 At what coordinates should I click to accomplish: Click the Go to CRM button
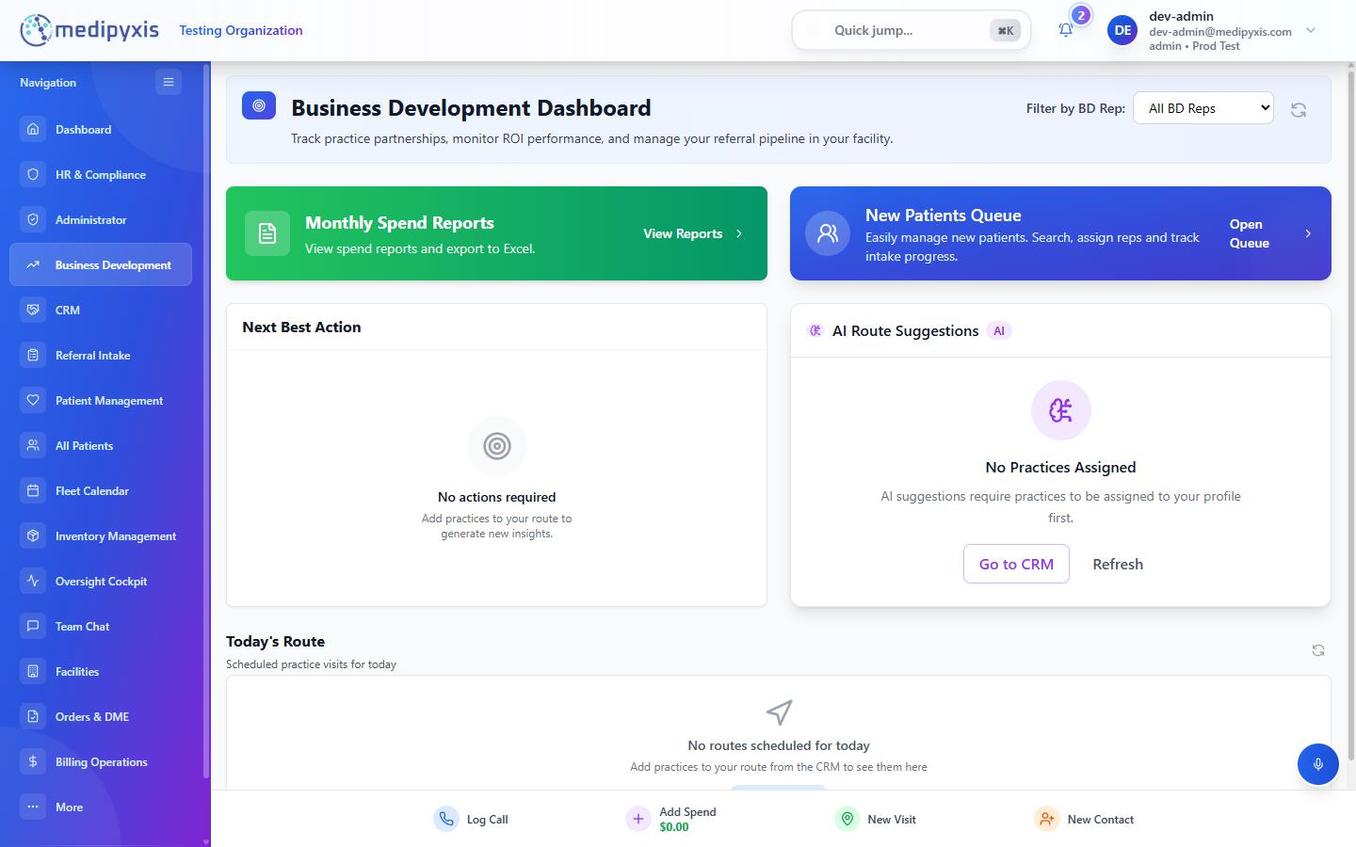(1016, 564)
